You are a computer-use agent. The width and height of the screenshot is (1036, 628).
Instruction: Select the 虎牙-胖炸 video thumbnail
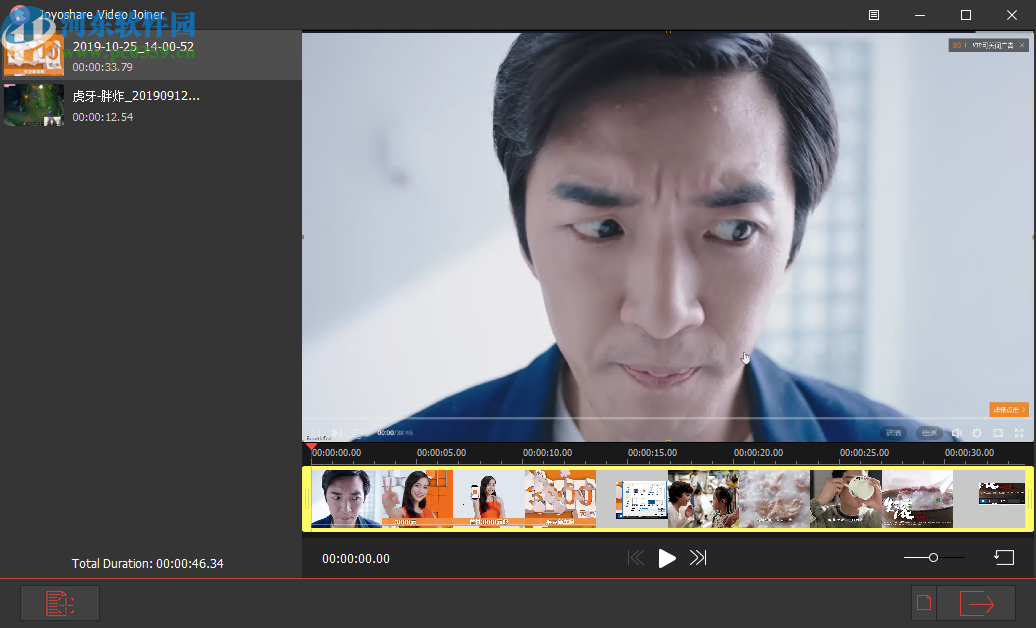33,104
